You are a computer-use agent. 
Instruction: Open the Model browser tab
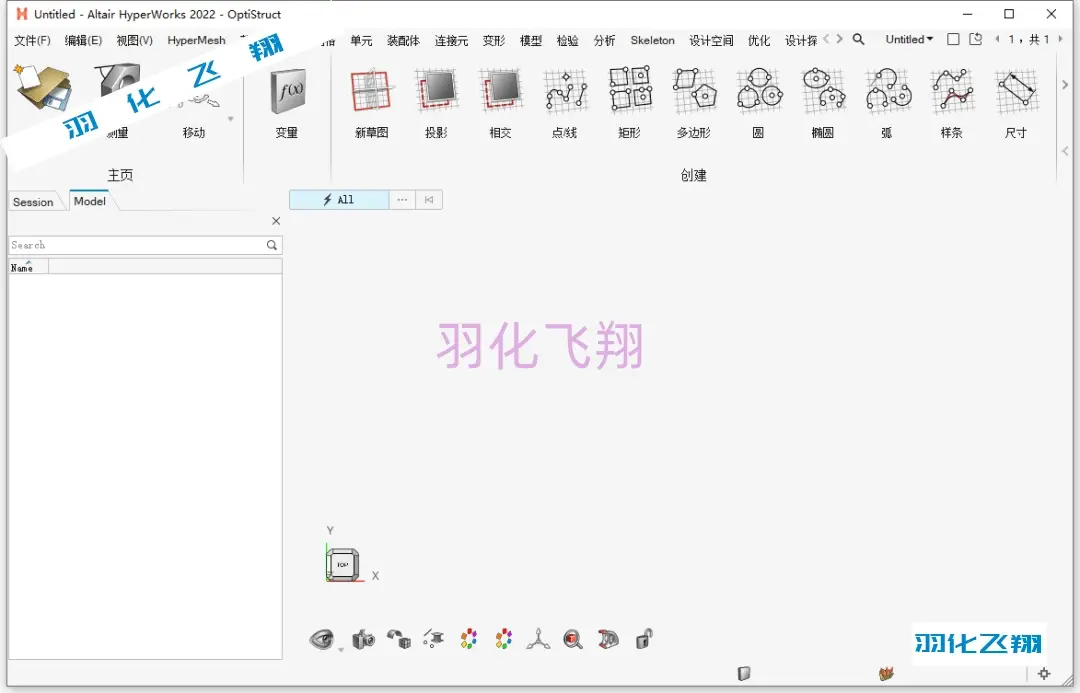(x=90, y=201)
